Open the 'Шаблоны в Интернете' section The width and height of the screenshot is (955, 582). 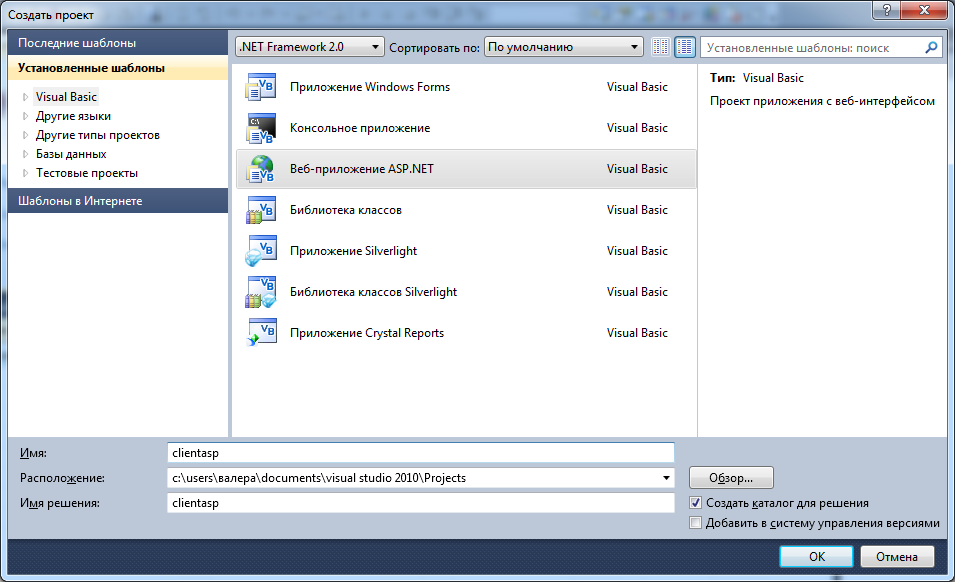tap(118, 200)
